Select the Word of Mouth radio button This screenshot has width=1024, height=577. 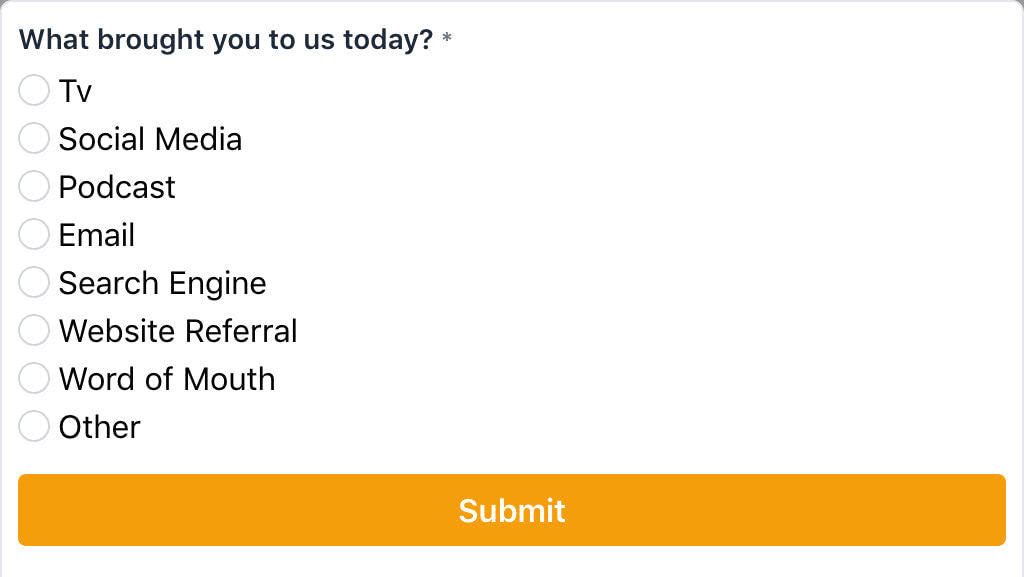[x=34, y=379]
